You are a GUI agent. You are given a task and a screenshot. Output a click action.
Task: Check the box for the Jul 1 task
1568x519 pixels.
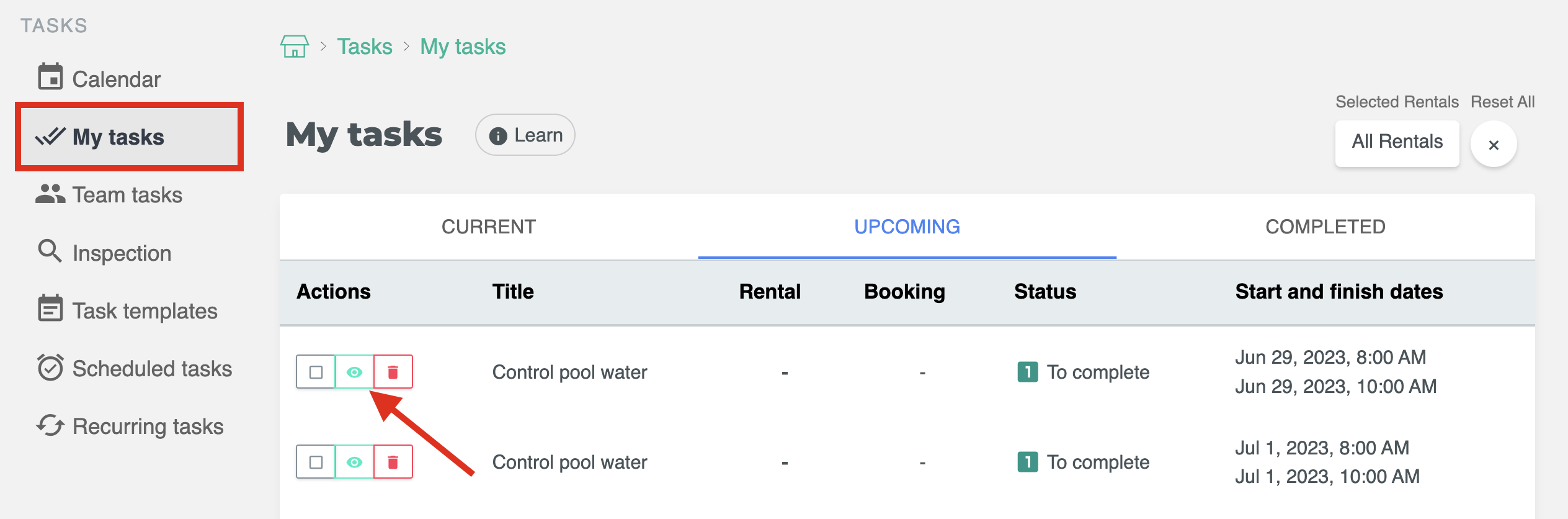pos(316,462)
